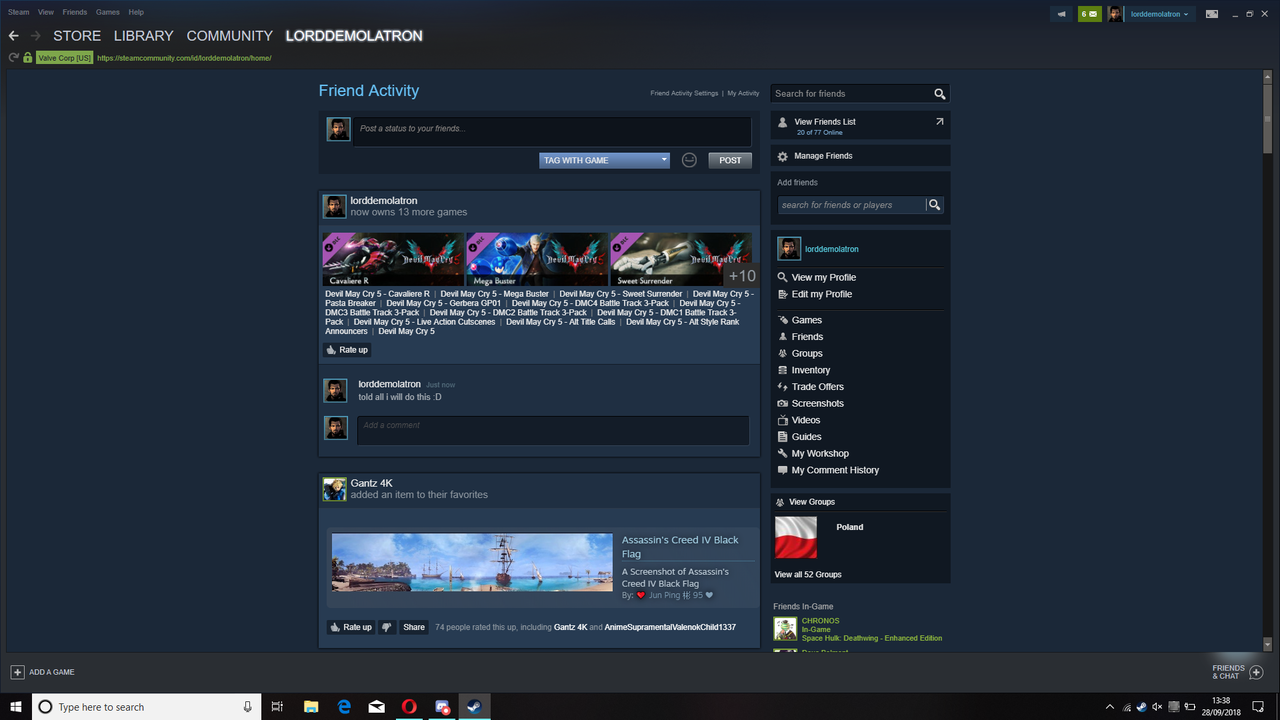The height and width of the screenshot is (720, 1280).
Task: Open the Cavaliere R game thumbnail
Action: click(x=394, y=260)
